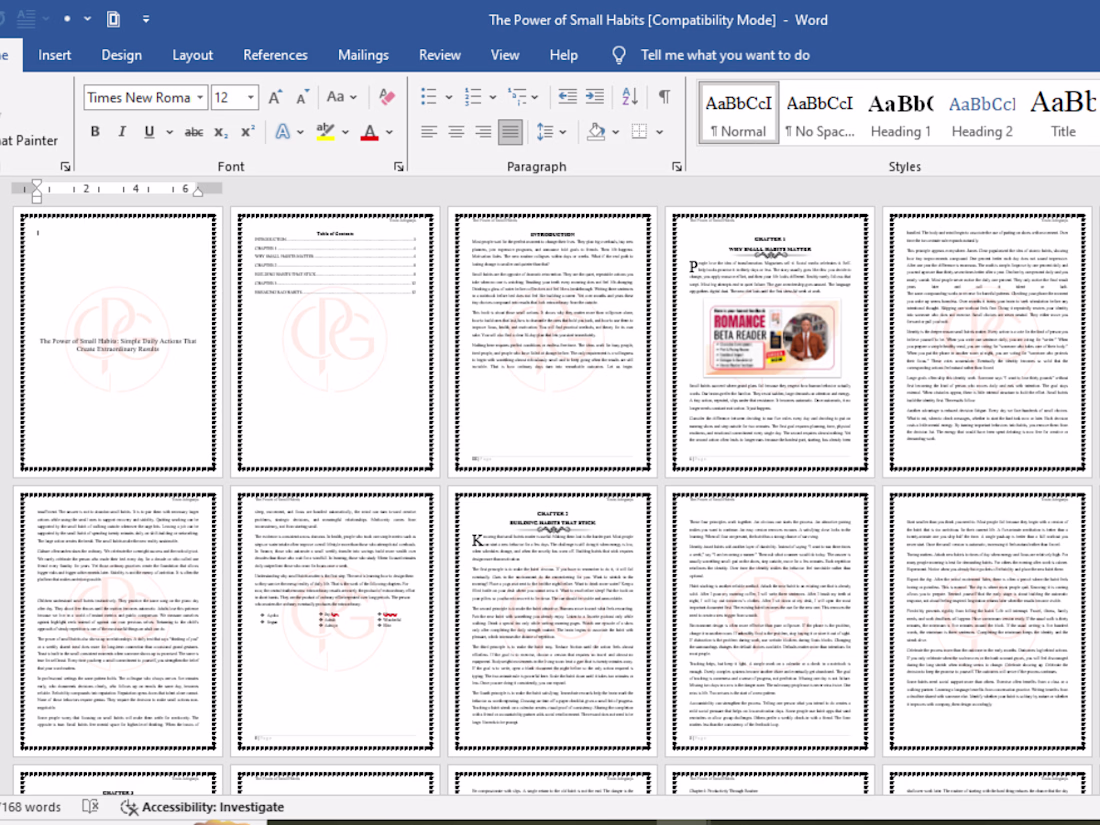1100x825 pixels.
Task: Increase paragraph indent
Action: pos(595,97)
